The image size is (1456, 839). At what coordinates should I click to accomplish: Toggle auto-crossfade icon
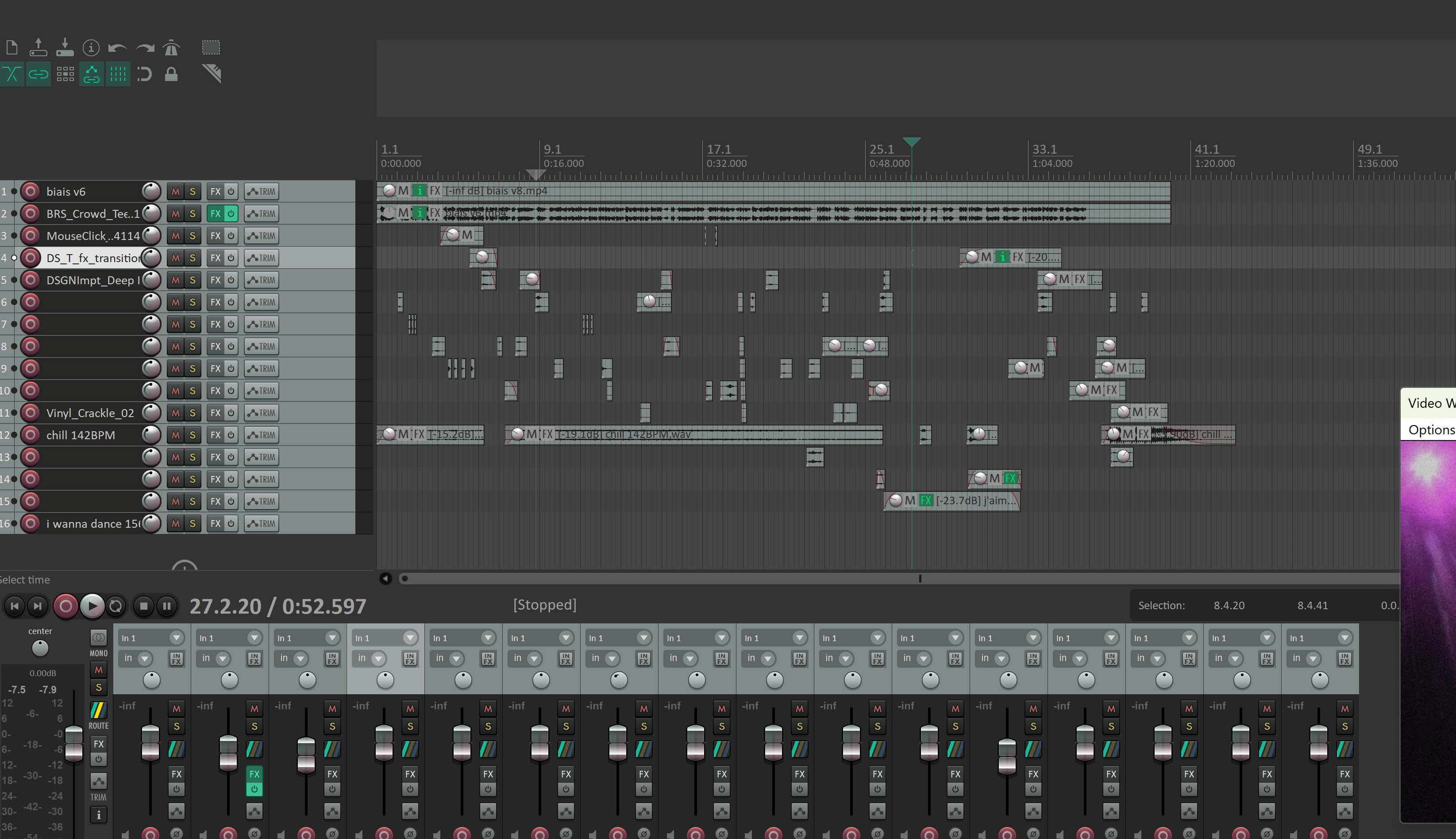pyautogui.click(x=12, y=74)
